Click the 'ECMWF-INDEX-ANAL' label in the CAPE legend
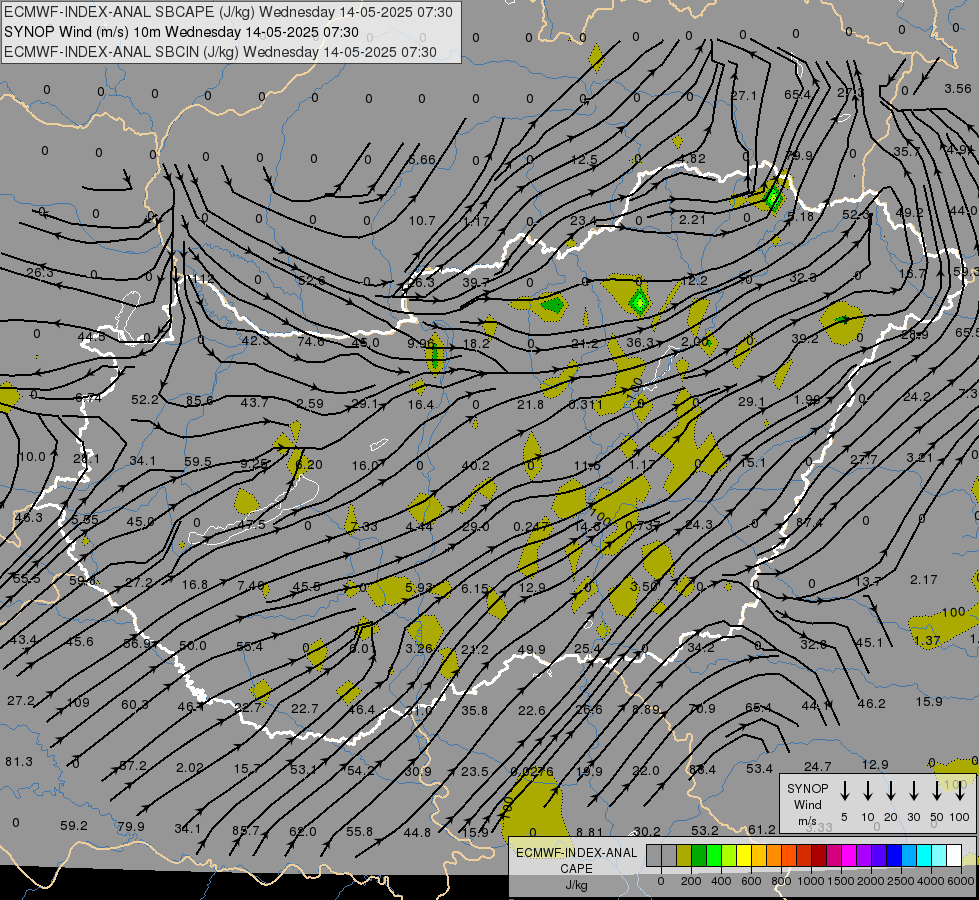This screenshot has width=979, height=900. (576, 853)
